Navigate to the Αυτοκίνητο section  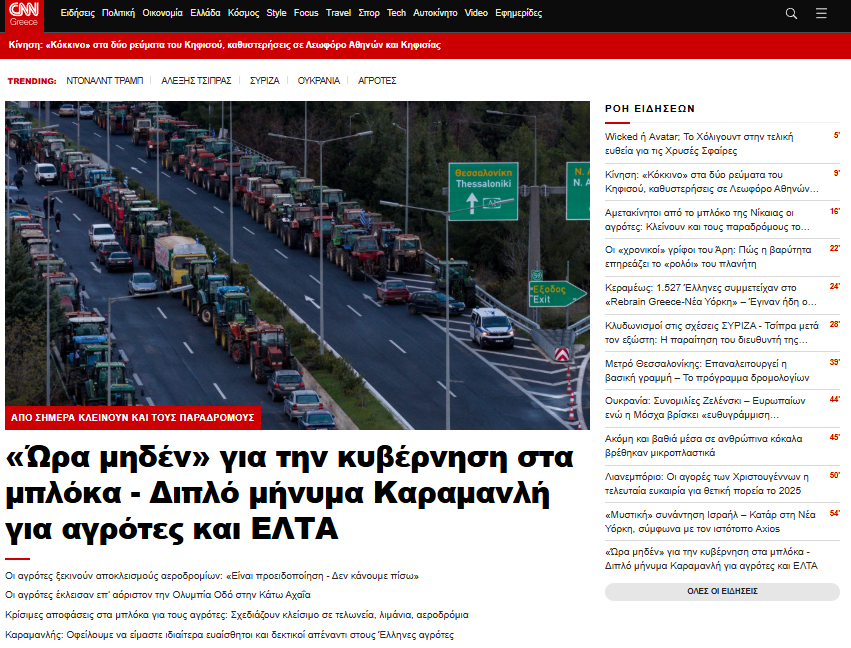(435, 13)
